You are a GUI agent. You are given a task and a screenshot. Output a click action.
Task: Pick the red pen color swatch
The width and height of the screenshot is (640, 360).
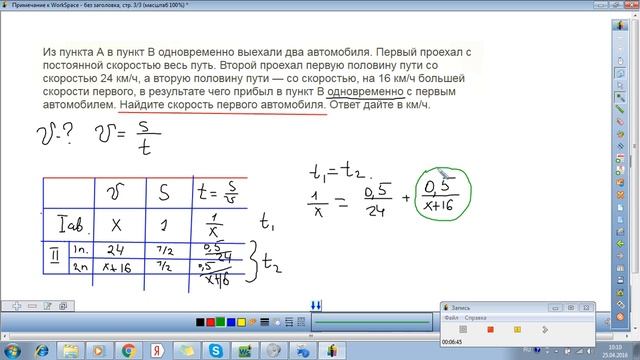point(211,322)
